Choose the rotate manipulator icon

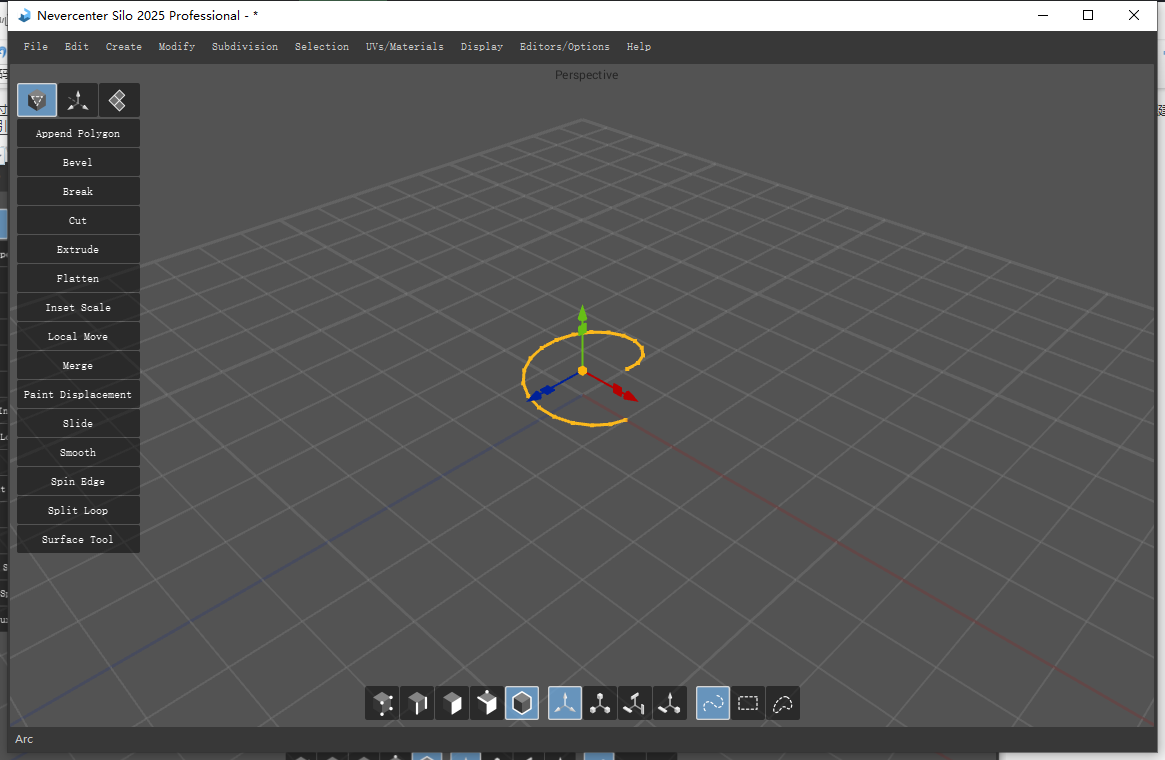click(635, 704)
